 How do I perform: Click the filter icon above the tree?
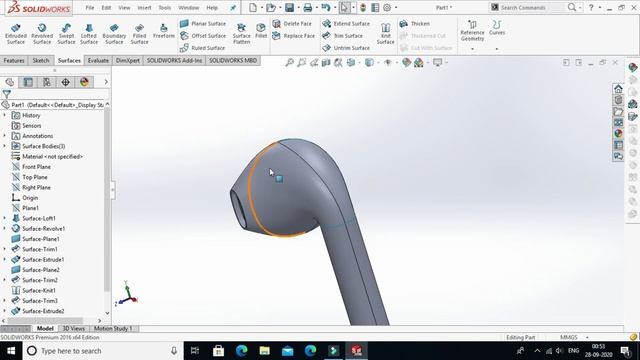(x=7, y=94)
